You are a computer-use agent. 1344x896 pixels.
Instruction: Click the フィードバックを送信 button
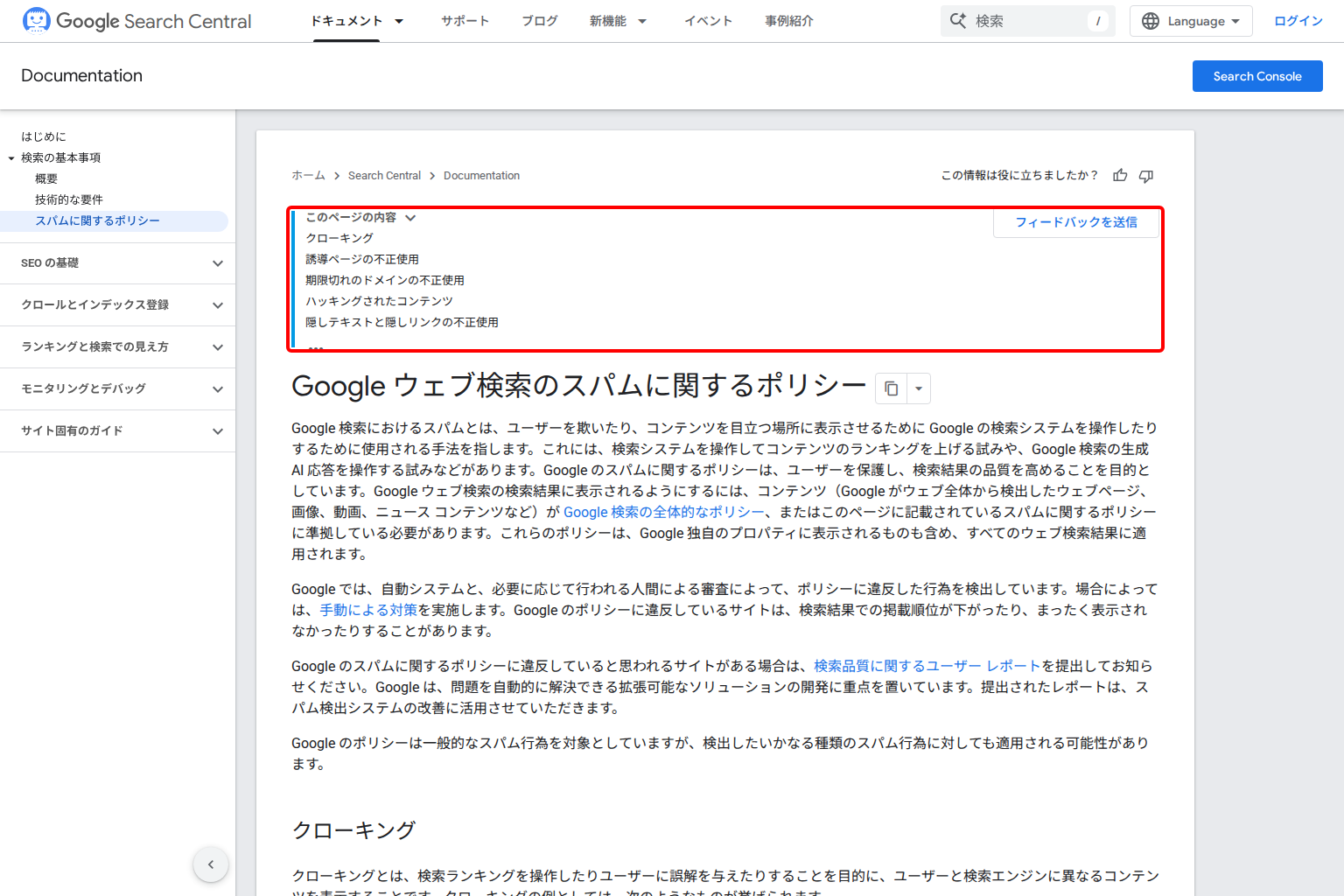(x=1076, y=222)
